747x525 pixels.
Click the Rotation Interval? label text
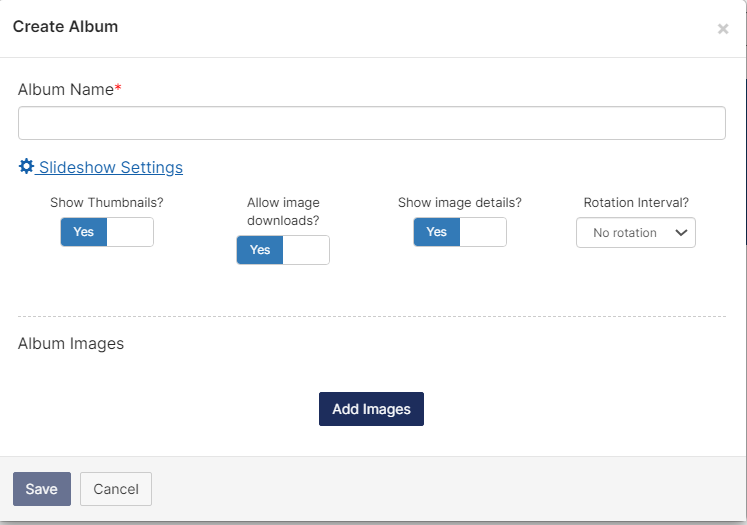pyautogui.click(x=636, y=203)
